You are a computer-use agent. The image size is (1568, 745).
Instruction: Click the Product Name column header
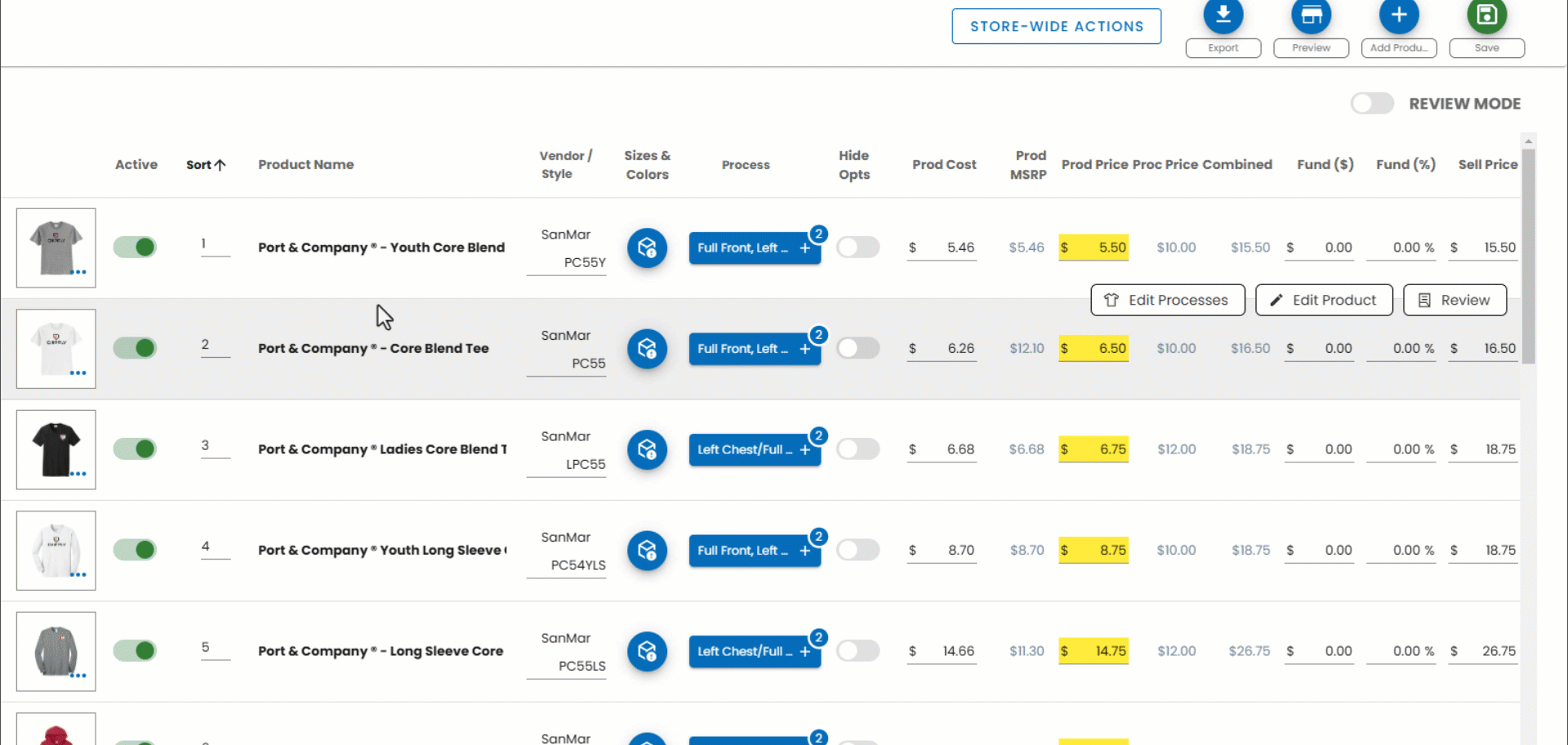click(x=305, y=165)
